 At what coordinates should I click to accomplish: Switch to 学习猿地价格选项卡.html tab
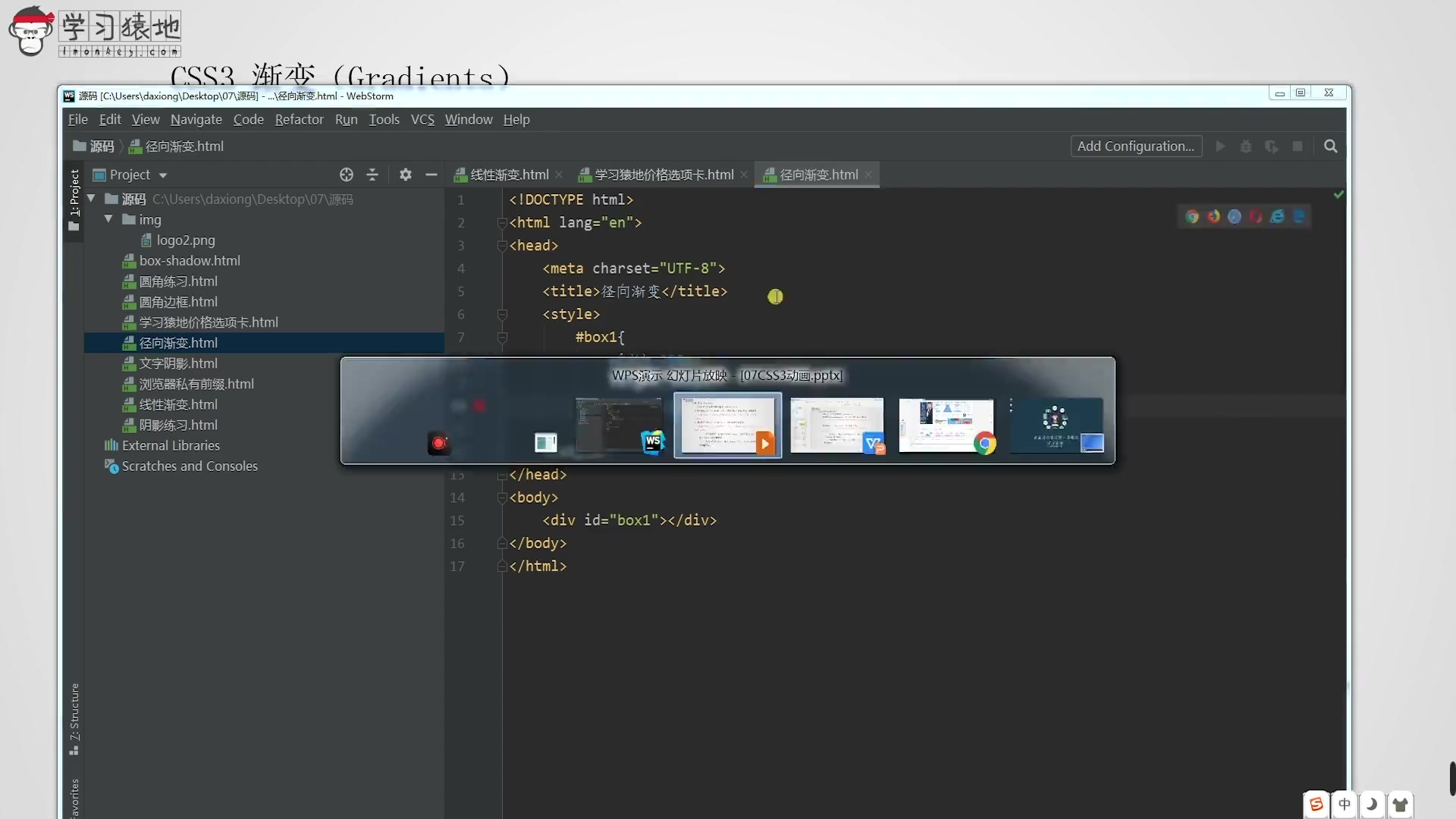click(660, 174)
